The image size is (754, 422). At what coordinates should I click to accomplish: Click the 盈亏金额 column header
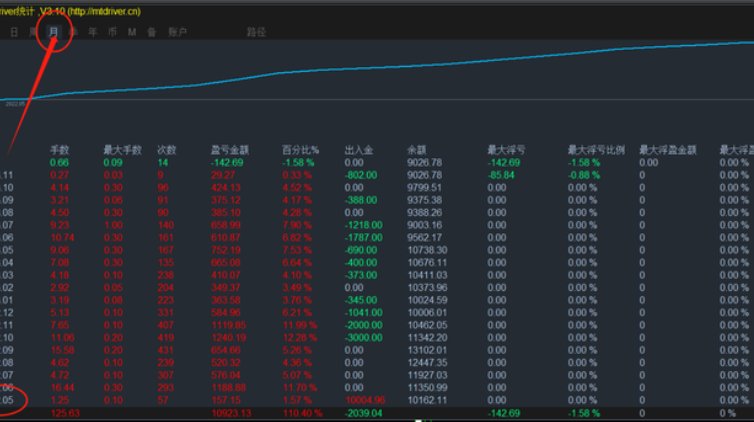click(230, 150)
